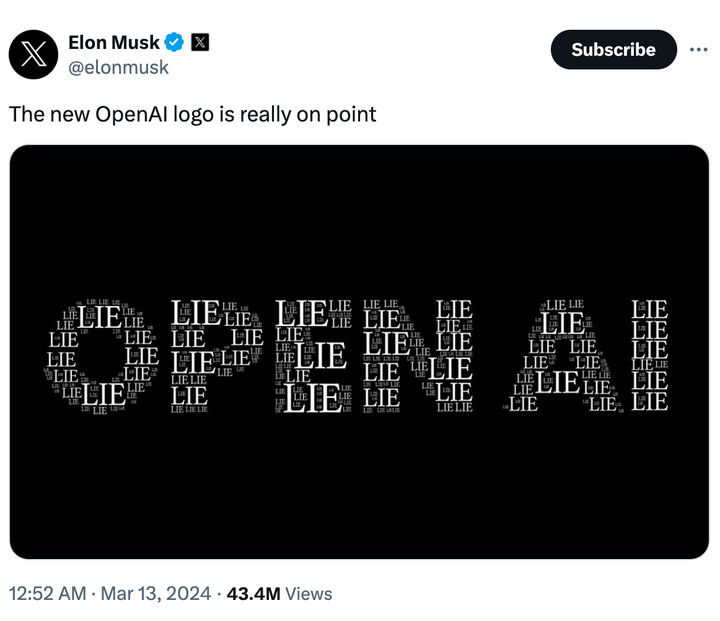Click the letter E in the image
The image size is (720, 621).
[313, 356]
